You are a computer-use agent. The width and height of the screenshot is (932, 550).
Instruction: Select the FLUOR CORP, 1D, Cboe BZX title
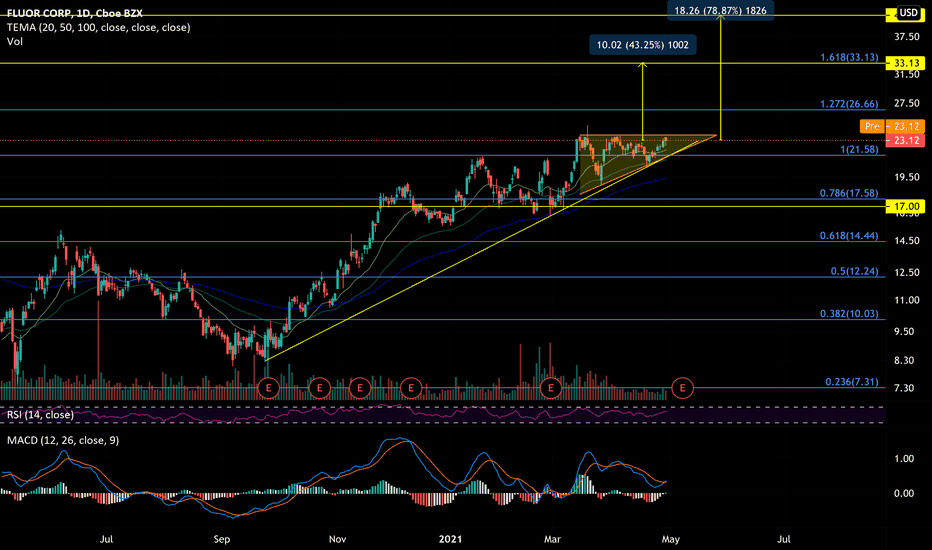pyautogui.click(x=75, y=13)
